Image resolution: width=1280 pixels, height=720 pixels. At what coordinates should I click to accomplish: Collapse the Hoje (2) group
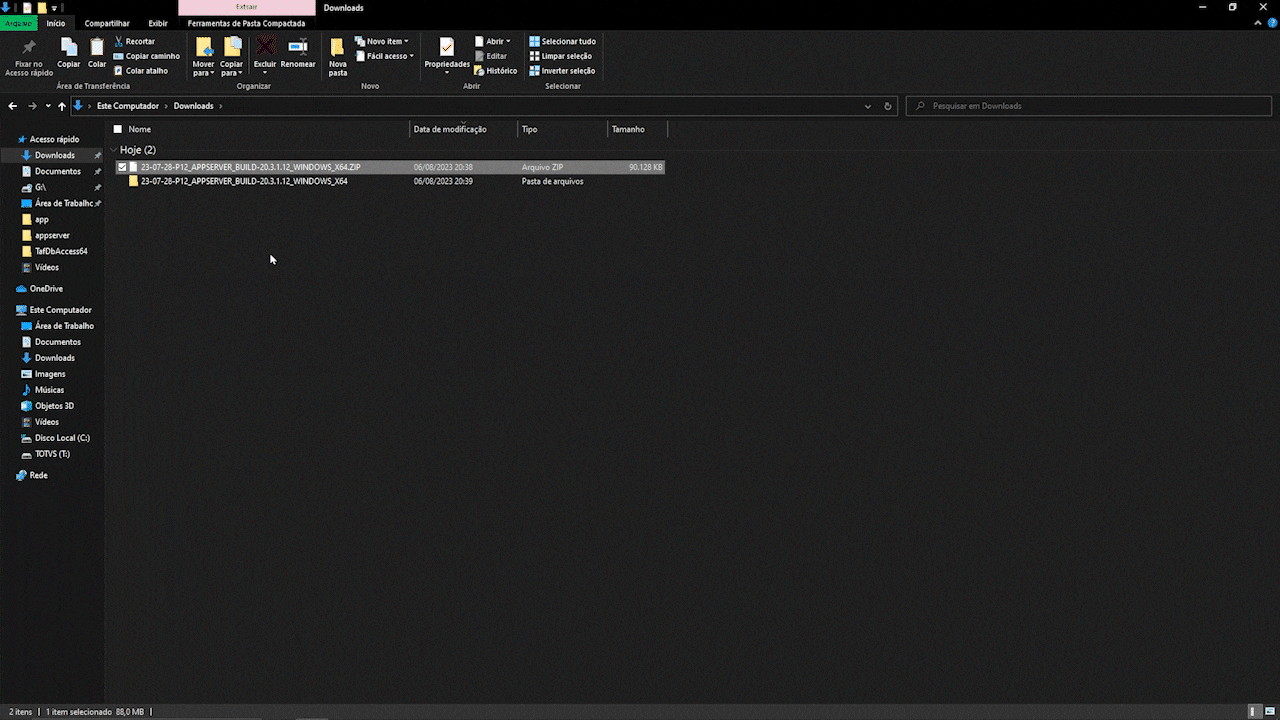click(114, 150)
